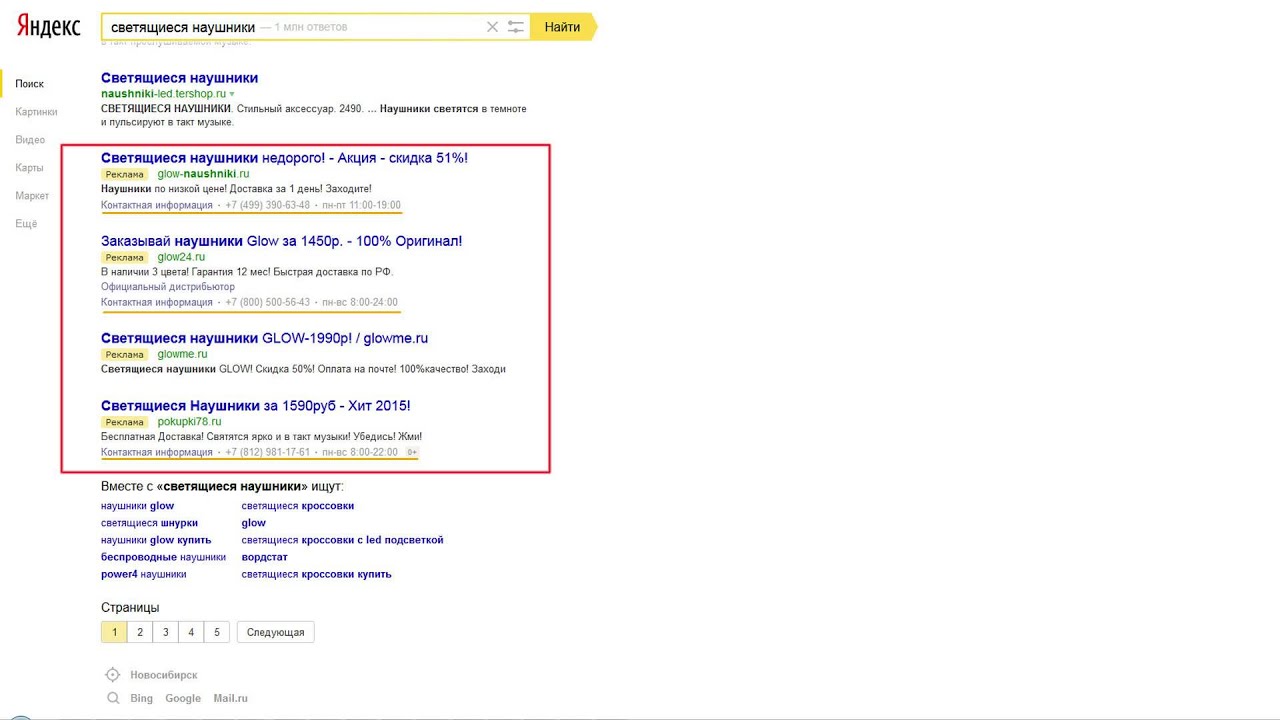Open the Карты section
This screenshot has height=720, width=1280.
(x=29, y=168)
